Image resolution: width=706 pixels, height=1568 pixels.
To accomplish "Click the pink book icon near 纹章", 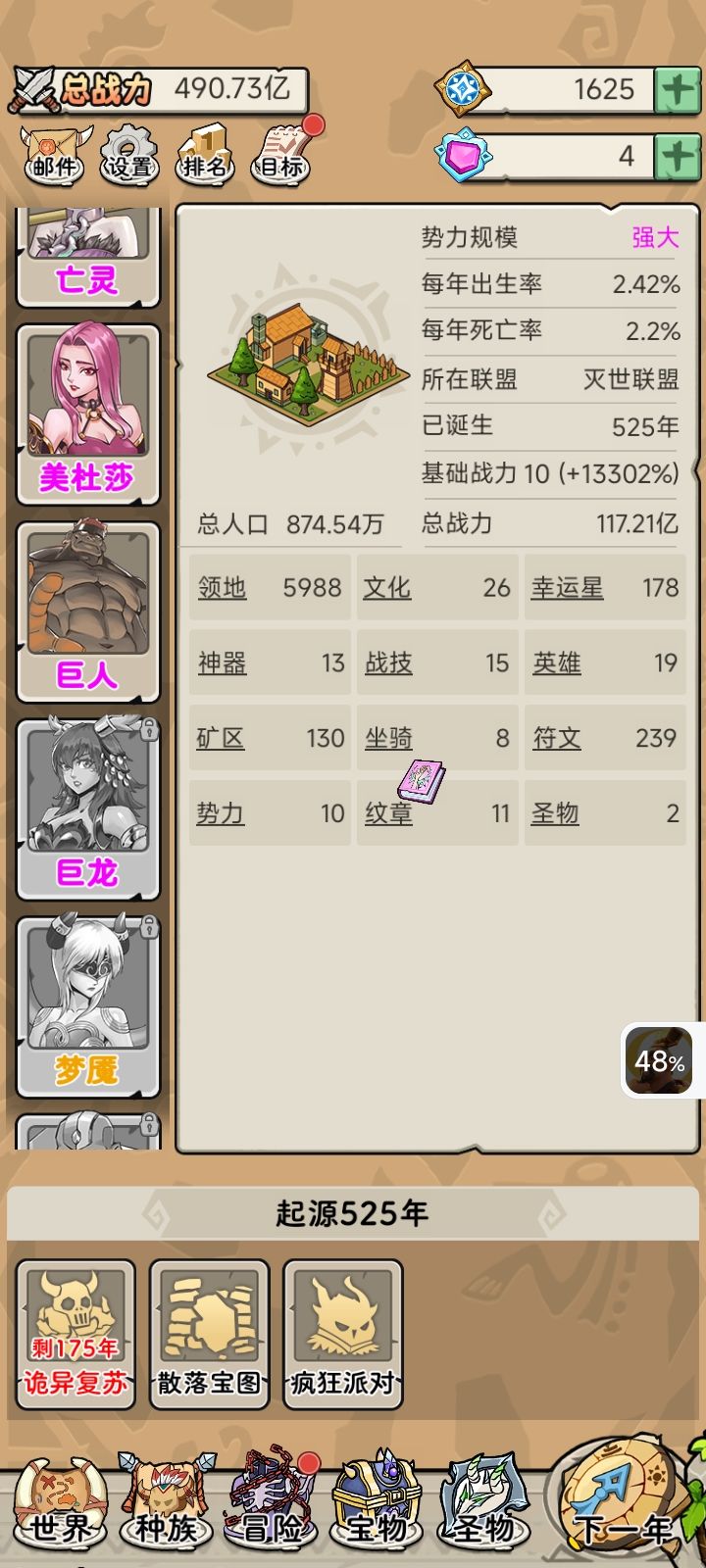I will point(422,781).
